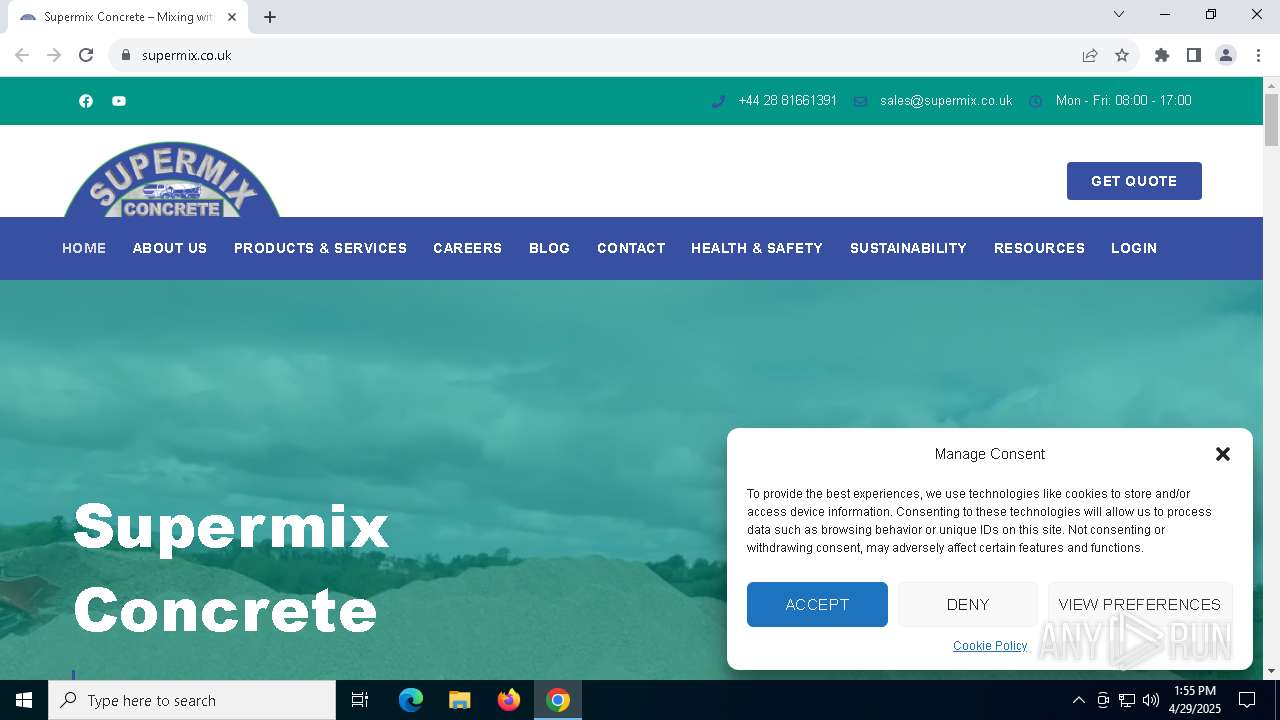The width and height of the screenshot is (1280, 720).
Task: Open the tab search dropdown chevron
Action: click(1119, 14)
